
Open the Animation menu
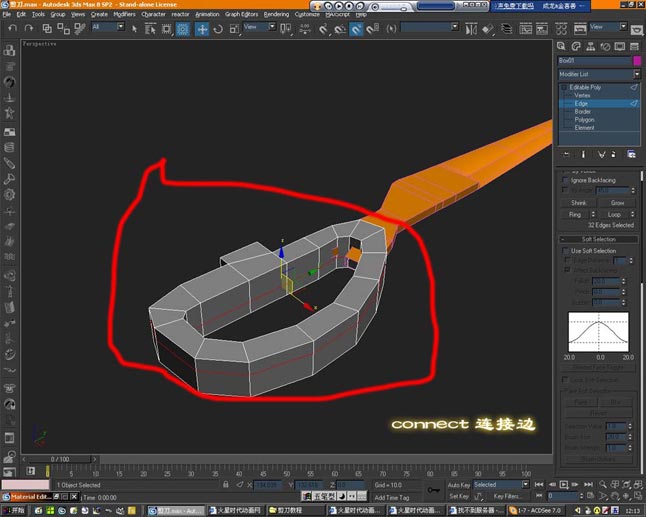click(207, 14)
